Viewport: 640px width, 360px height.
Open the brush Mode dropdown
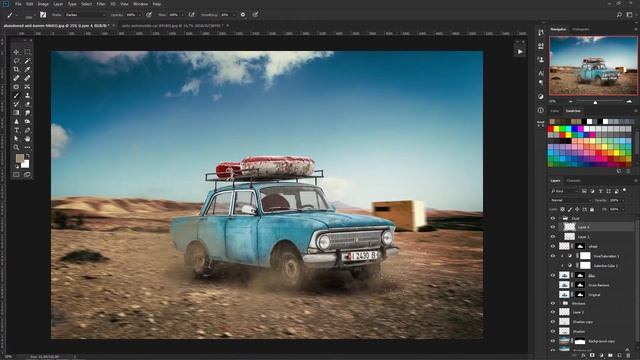tap(85, 15)
